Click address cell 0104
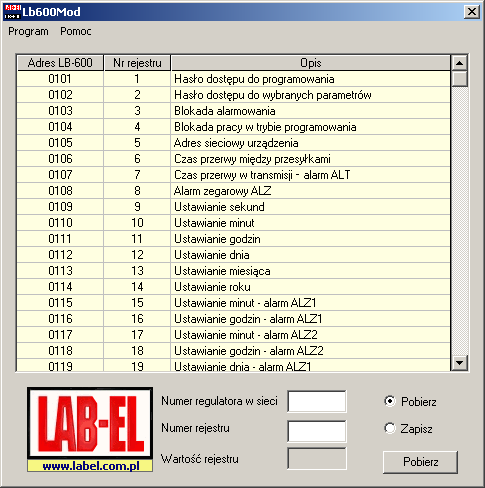 pos(60,127)
